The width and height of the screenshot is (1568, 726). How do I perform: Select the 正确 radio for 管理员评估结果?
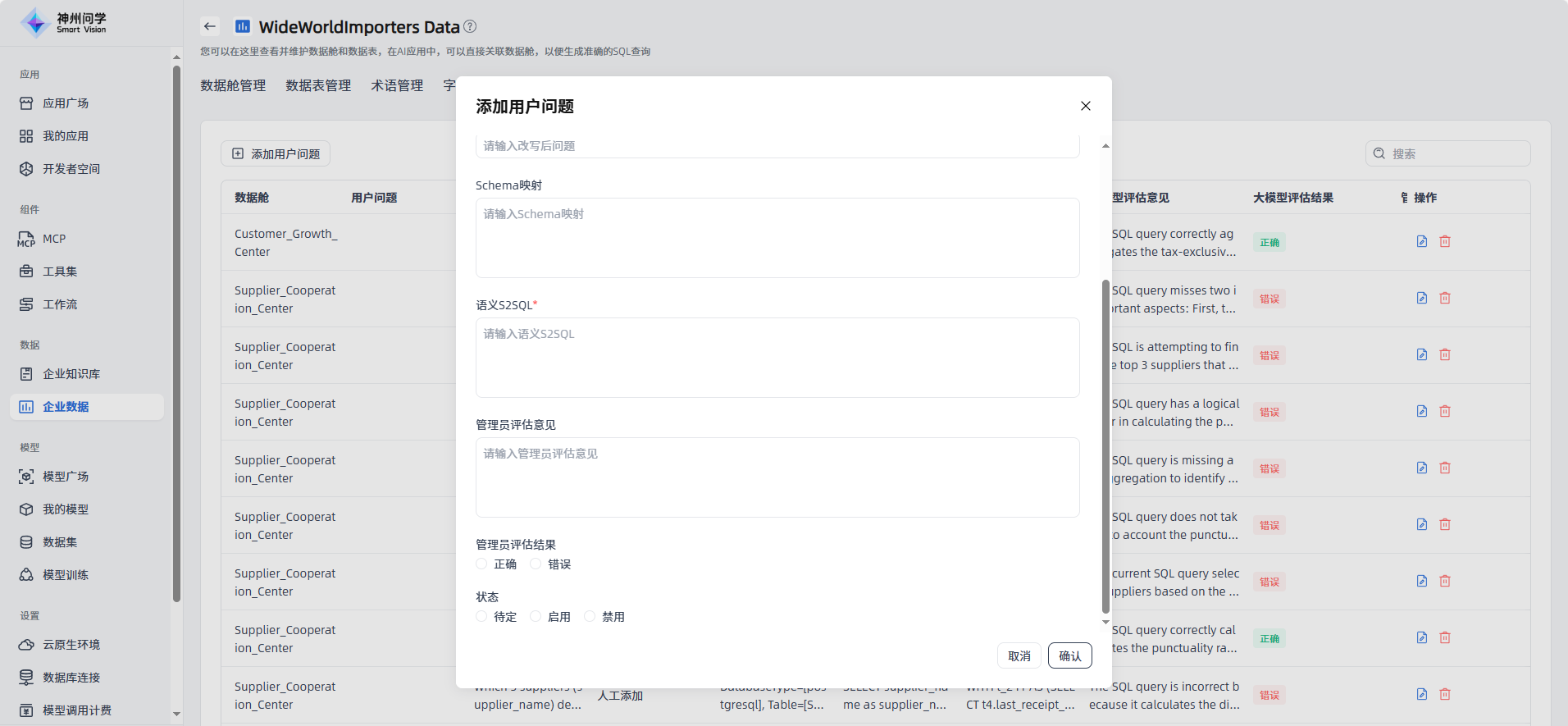(481, 564)
